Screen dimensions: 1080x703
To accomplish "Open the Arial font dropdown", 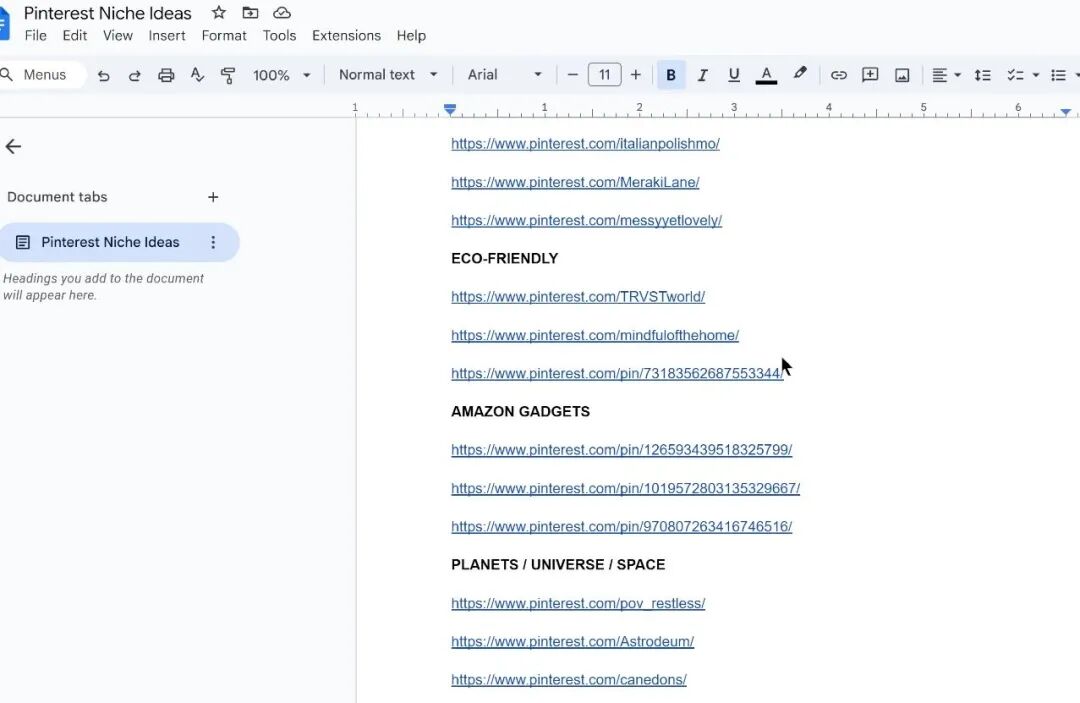I will (504, 75).
